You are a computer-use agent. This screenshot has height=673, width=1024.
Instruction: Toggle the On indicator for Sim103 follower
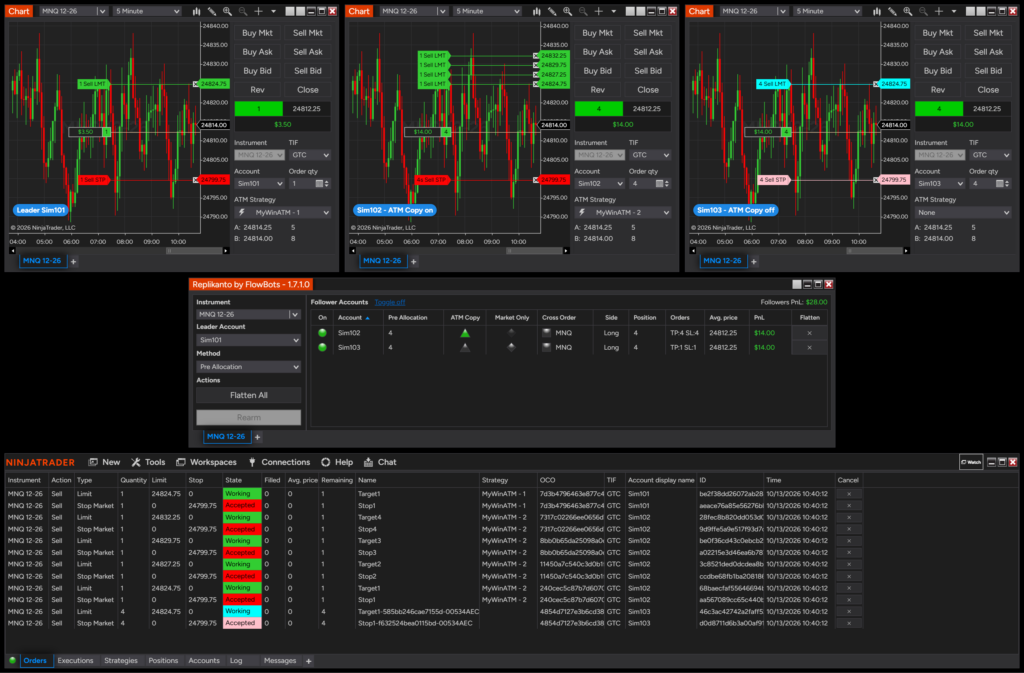click(x=322, y=348)
